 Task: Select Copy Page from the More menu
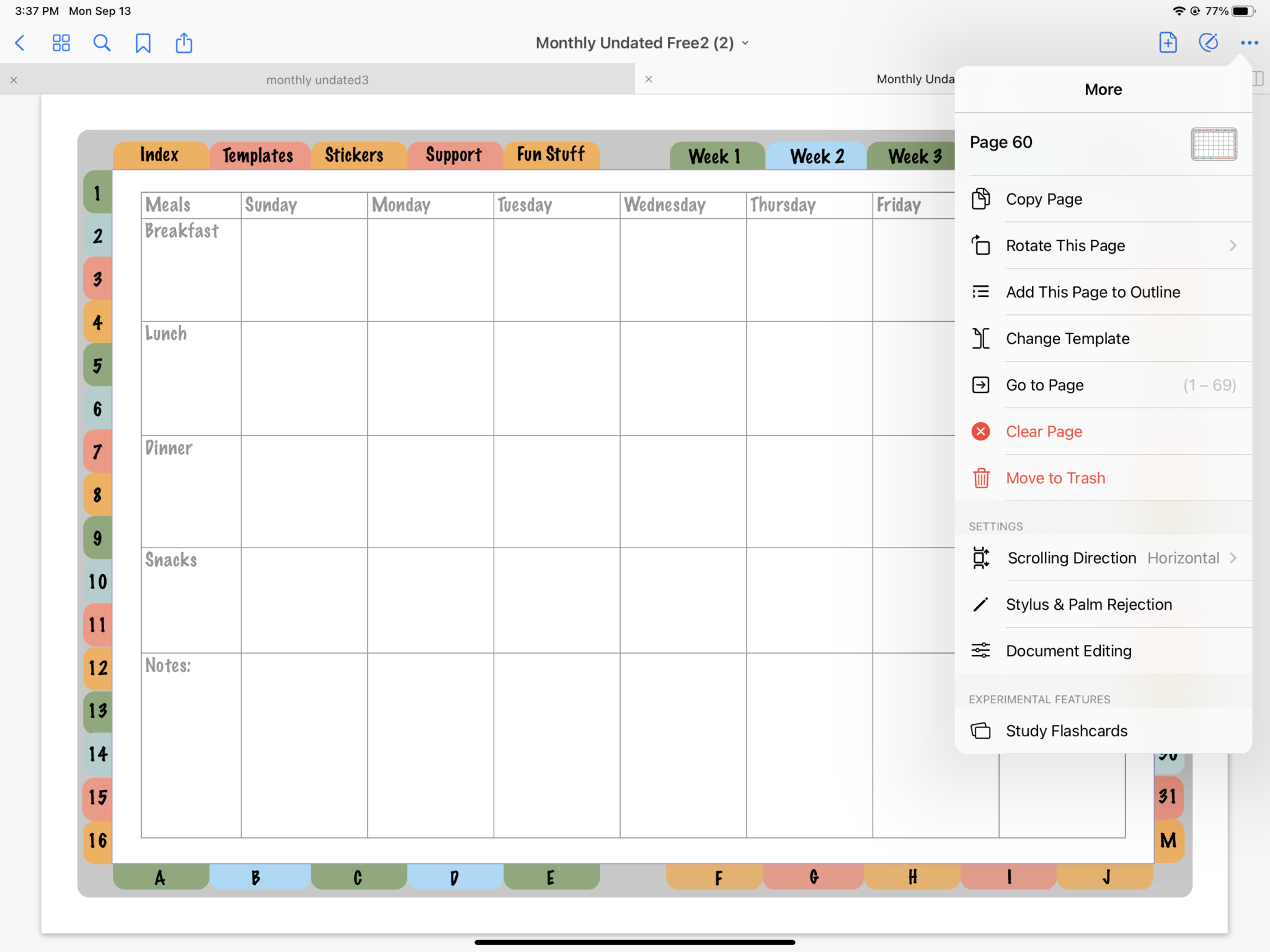point(1044,198)
